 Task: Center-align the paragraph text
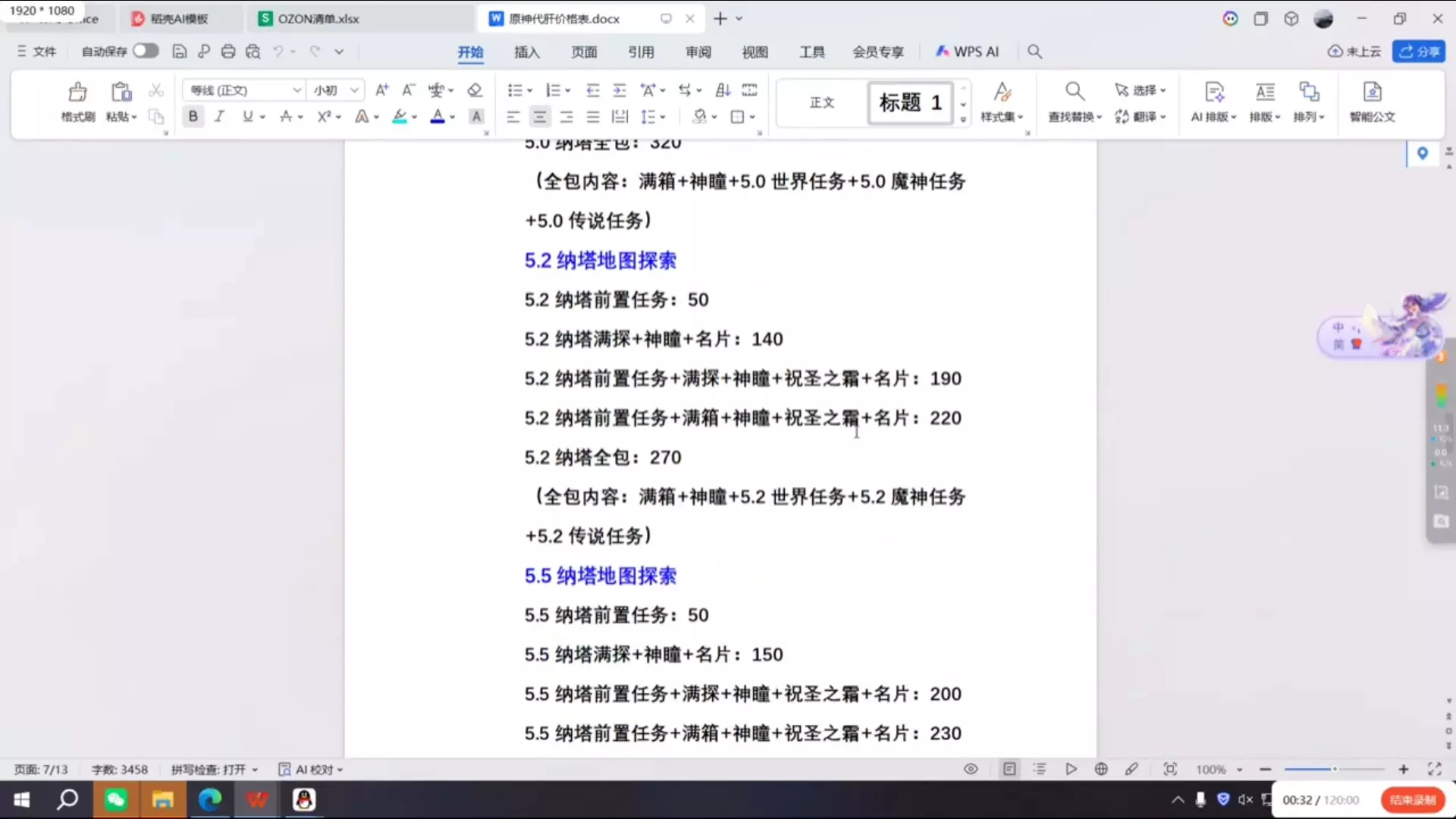[x=539, y=116]
